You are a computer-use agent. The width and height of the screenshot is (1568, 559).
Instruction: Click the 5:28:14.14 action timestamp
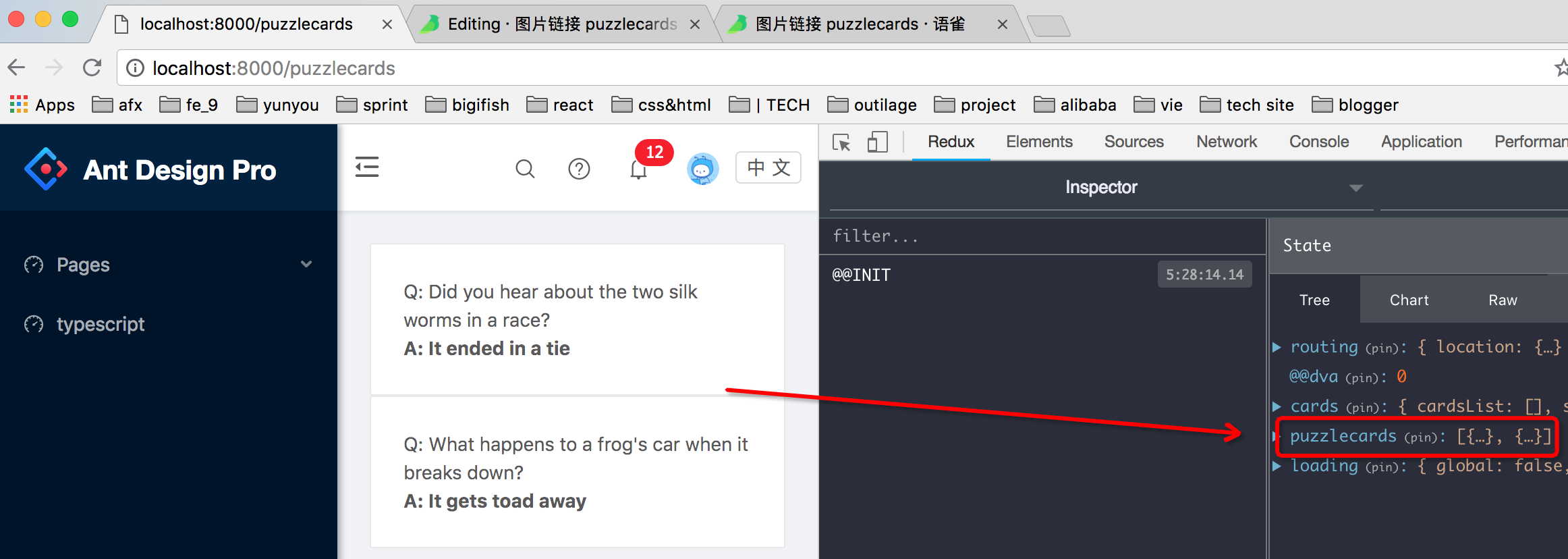click(x=1204, y=275)
